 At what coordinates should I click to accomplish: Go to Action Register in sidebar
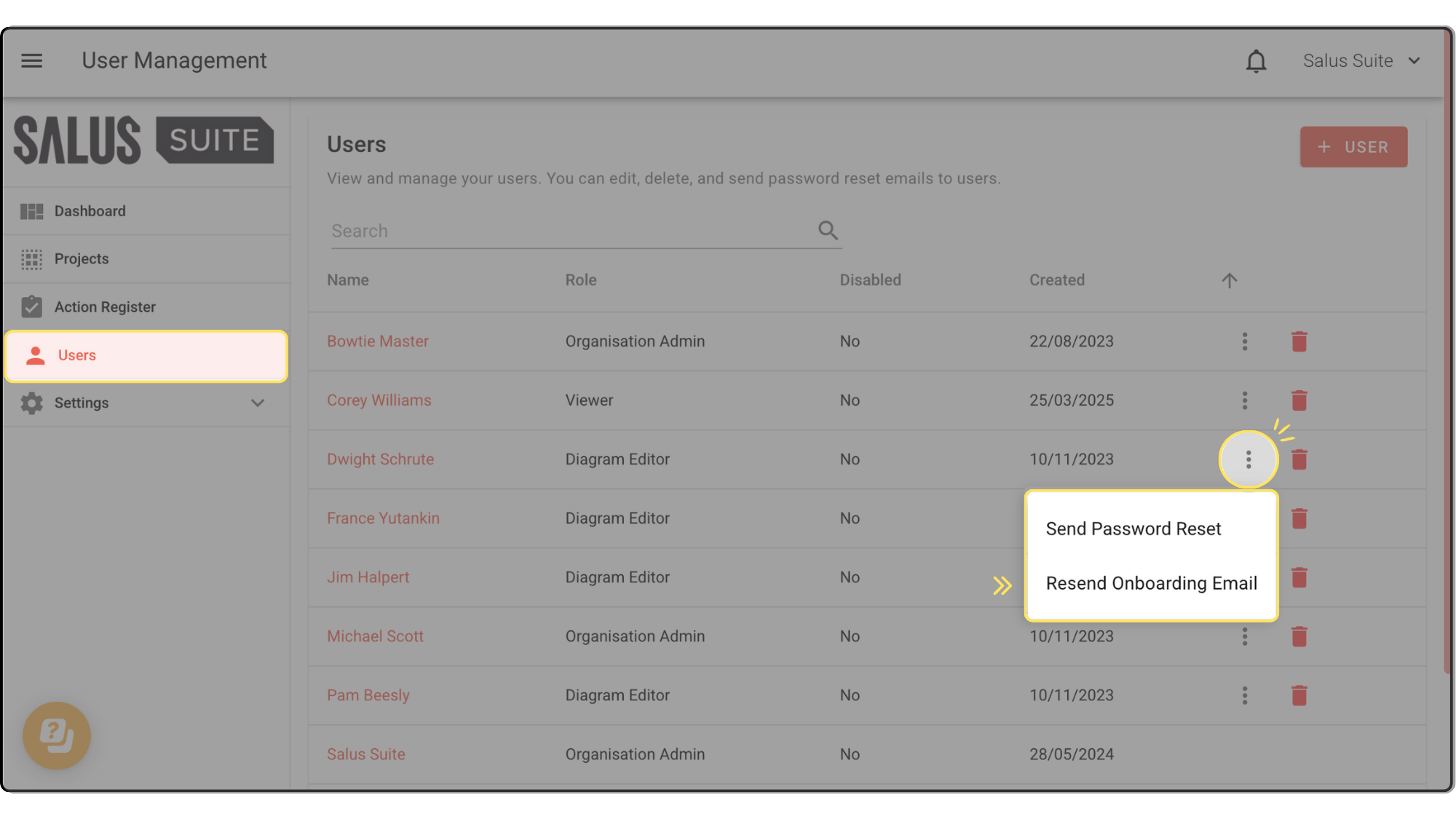point(105,307)
